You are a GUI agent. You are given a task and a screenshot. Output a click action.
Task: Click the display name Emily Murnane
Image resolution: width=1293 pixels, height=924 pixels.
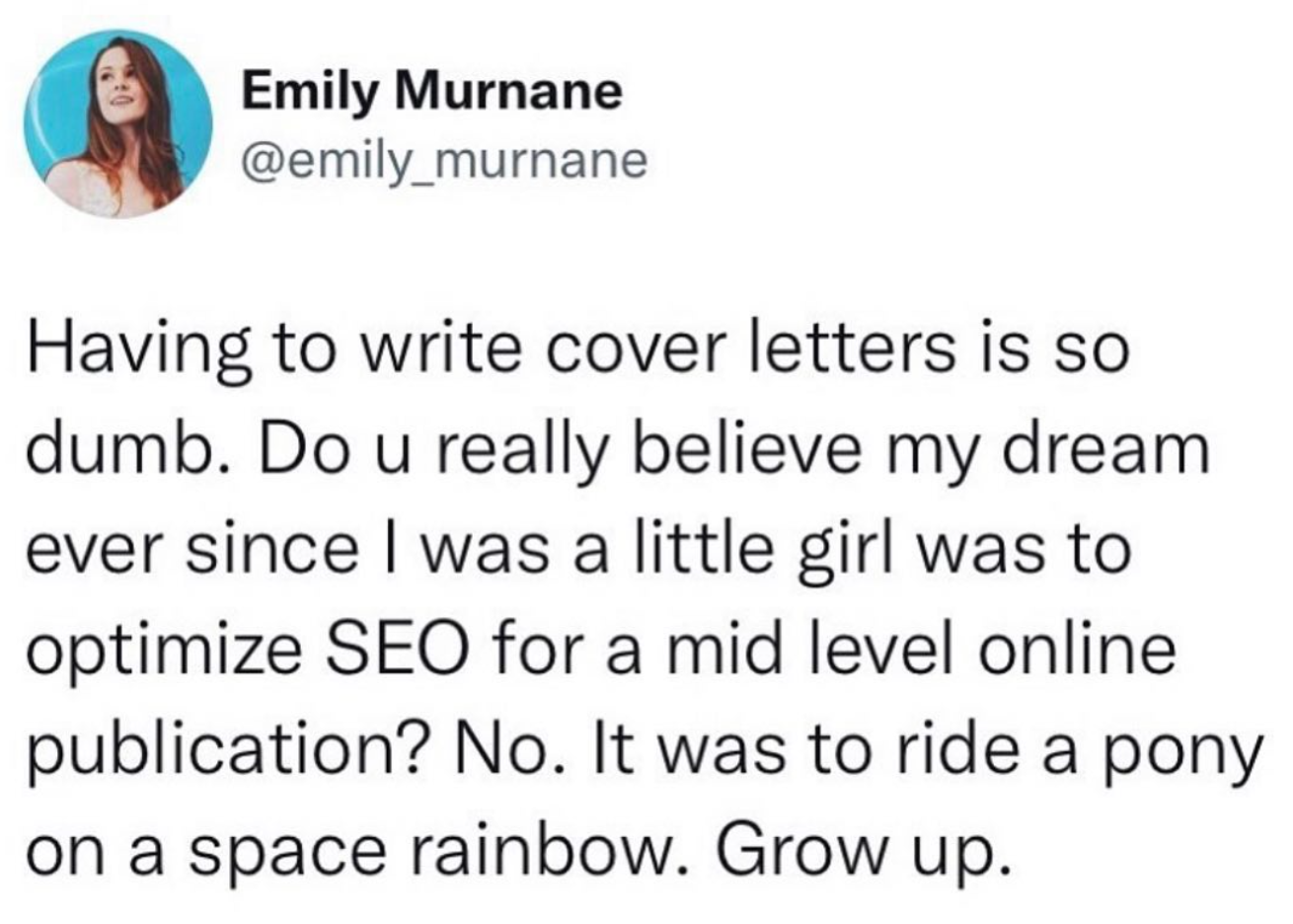click(x=433, y=93)
